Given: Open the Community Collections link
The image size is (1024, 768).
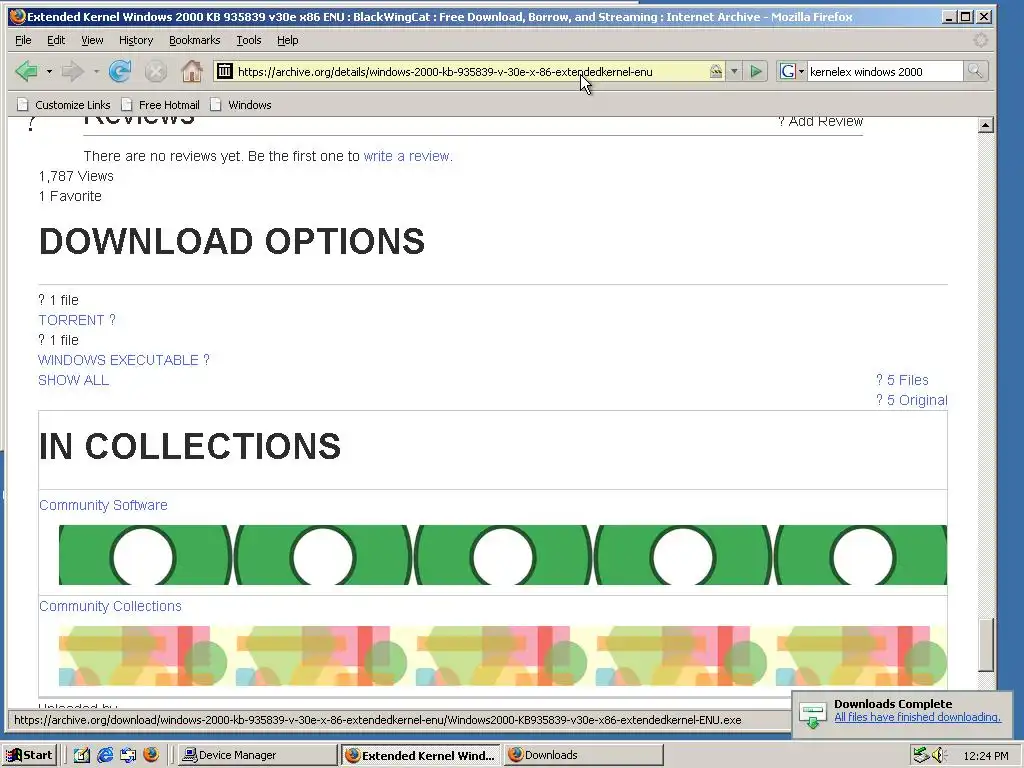Looking at the screenshot, I should pyautogui.click(x=110, y=606).
